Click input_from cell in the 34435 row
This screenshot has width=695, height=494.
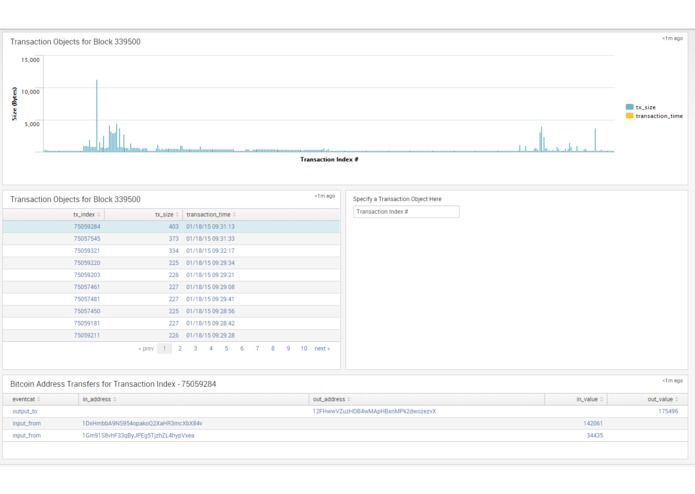pos(27,436)
